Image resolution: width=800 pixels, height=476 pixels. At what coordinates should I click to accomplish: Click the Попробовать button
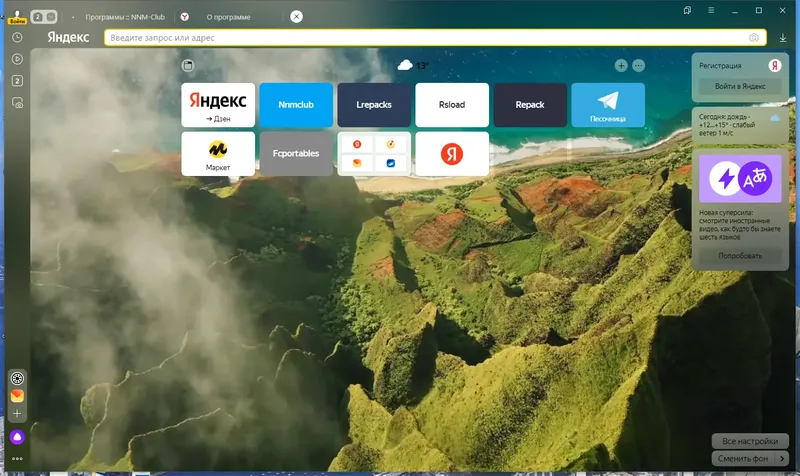740,256
